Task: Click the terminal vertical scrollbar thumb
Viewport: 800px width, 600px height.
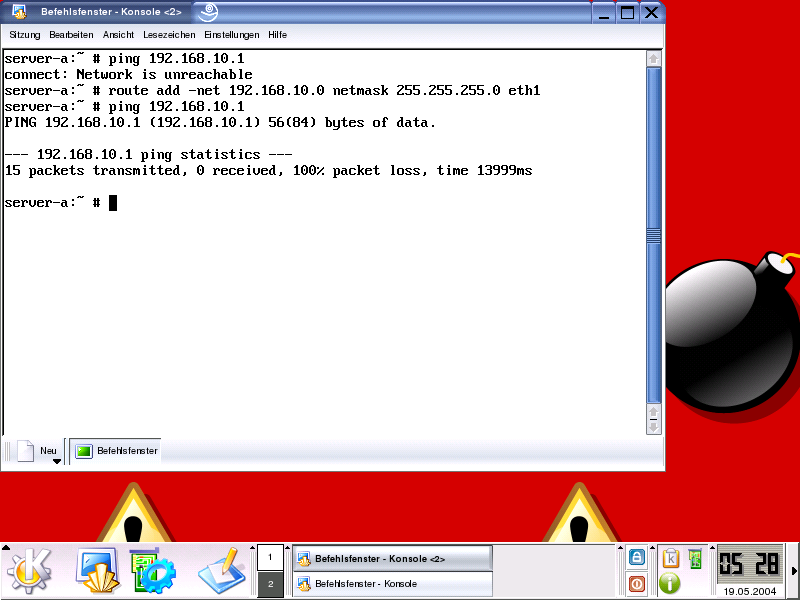Action: pos(654,235)
